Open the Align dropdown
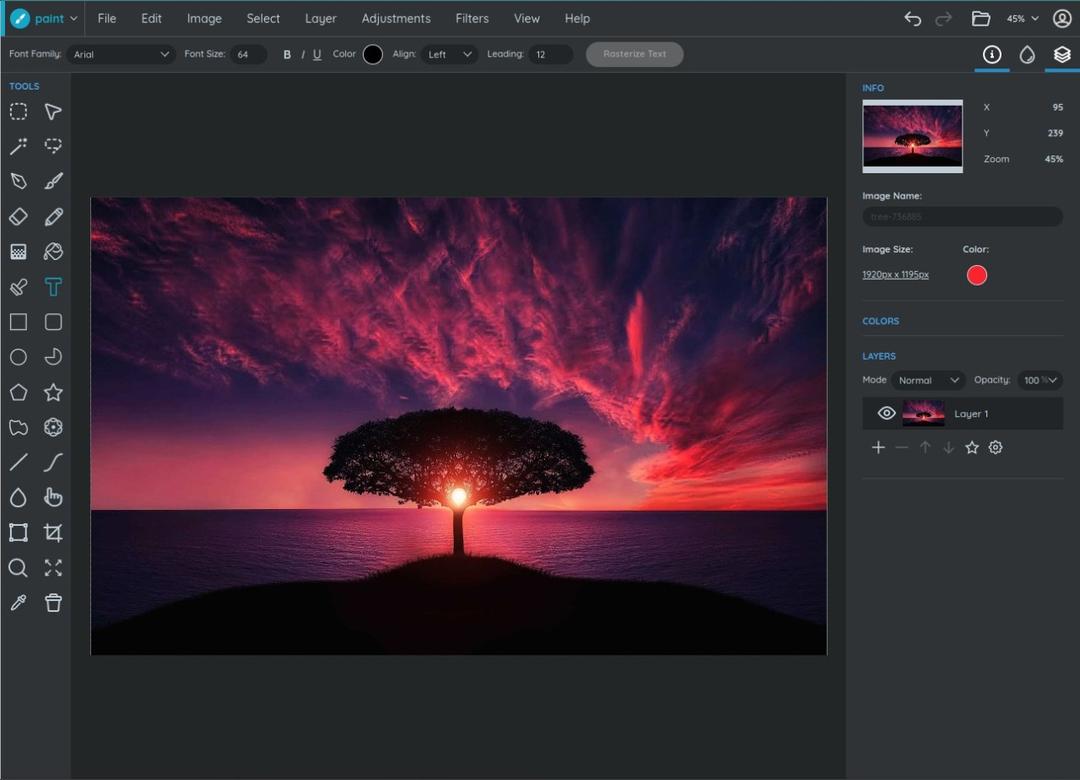Screen dimensions: 1080x780 [x=449, y=54]
